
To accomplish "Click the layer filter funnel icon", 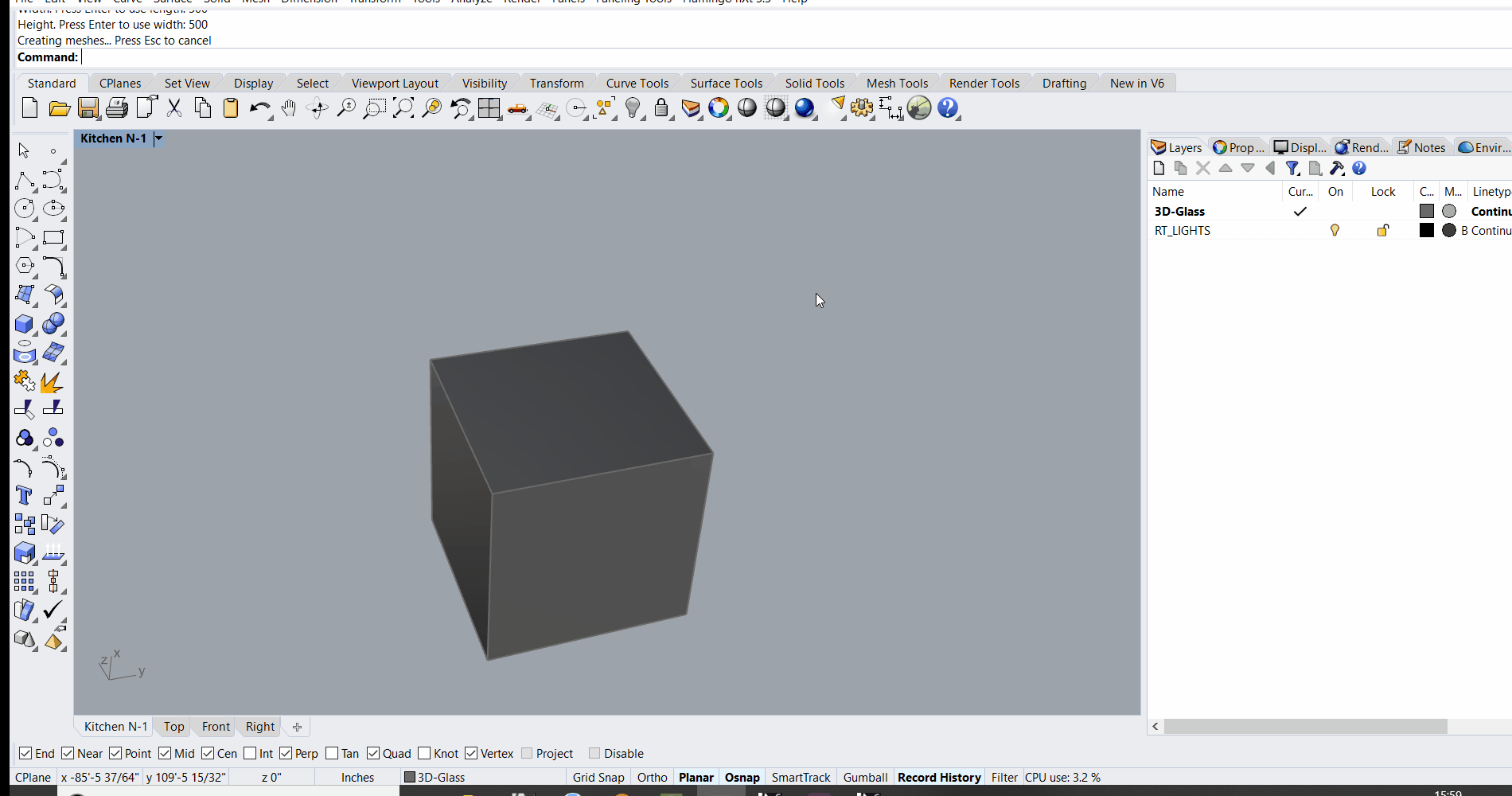I will click(x=1292, y=169).
